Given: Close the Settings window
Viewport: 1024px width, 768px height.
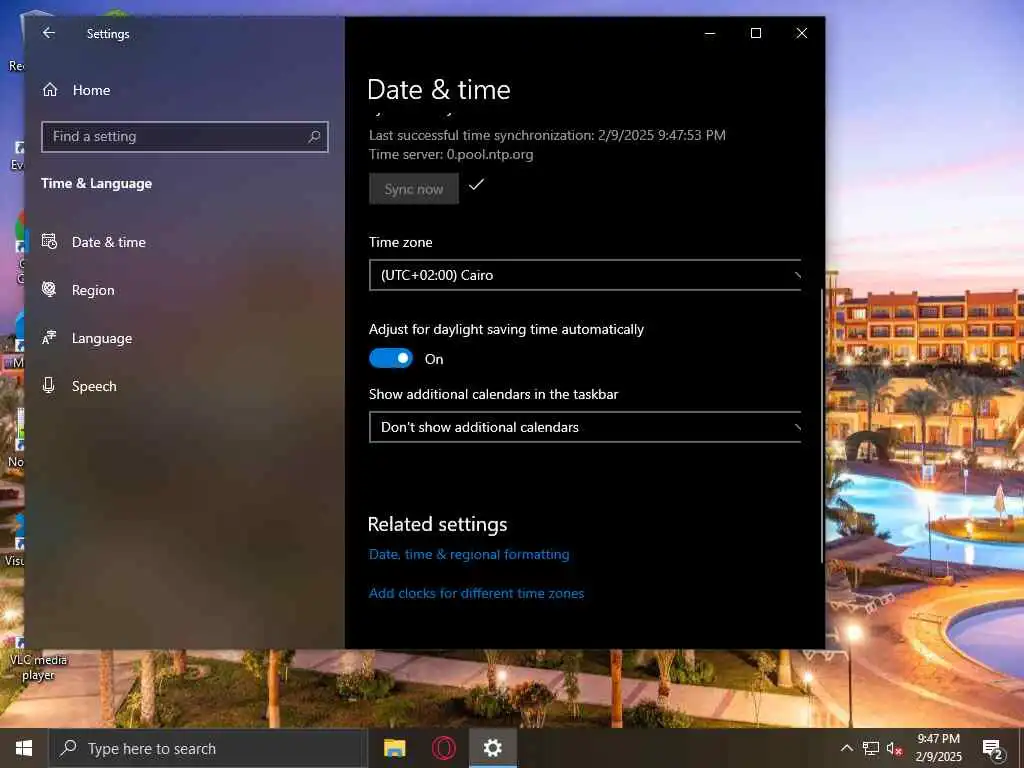Looking at the screenshot, I should tap(802, 33).
